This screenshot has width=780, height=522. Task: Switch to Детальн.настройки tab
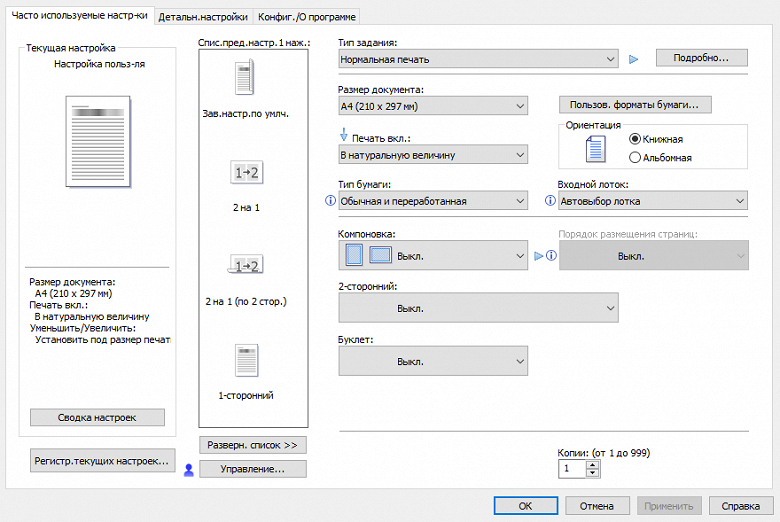(x=203, y=17)
